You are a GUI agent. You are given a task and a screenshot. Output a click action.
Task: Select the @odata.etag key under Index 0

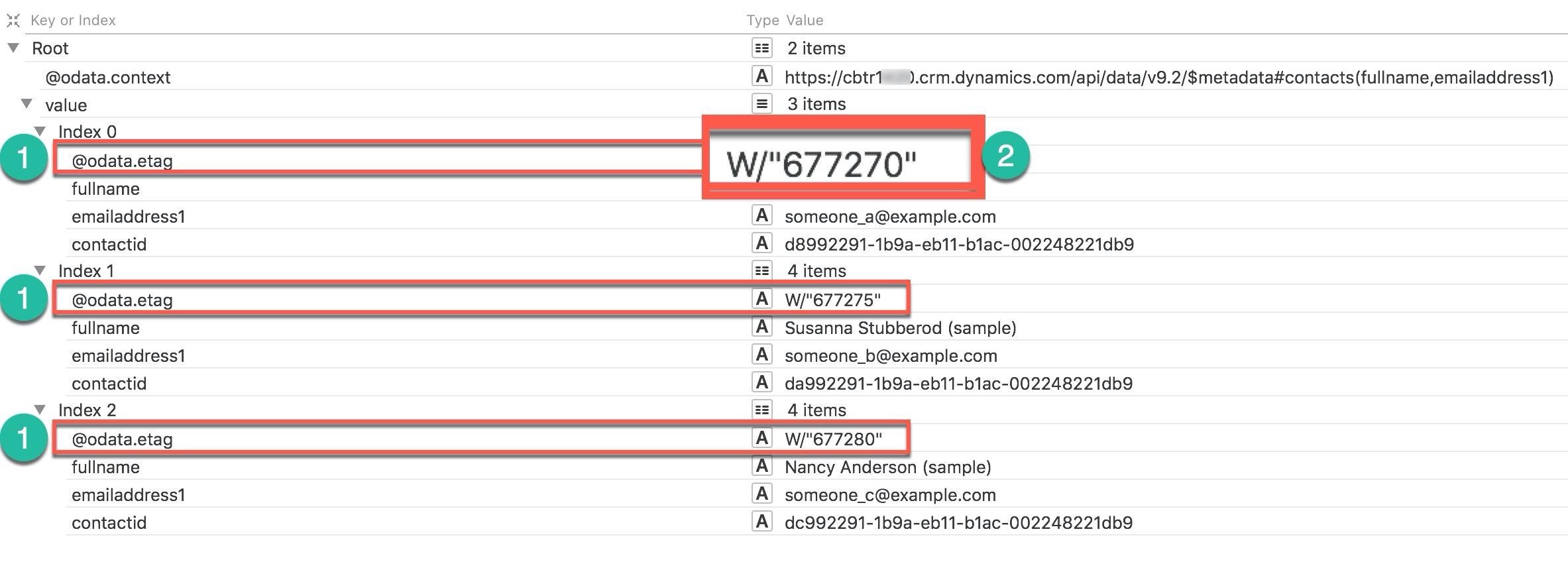click(122, 161)
